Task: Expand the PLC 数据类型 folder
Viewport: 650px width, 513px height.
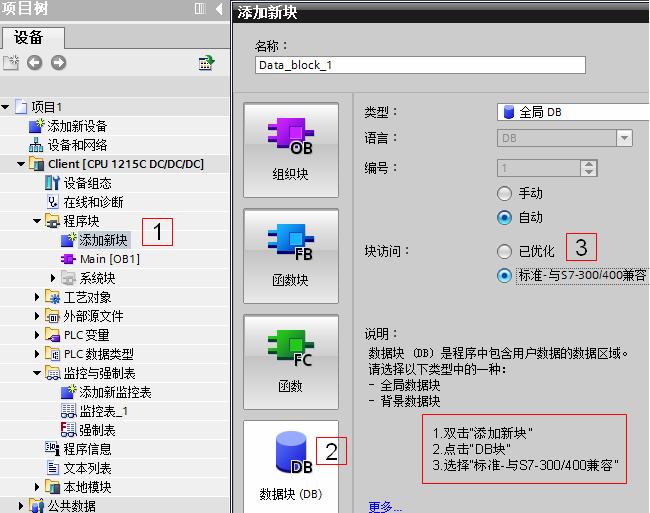Action: (x=37, y=354)
